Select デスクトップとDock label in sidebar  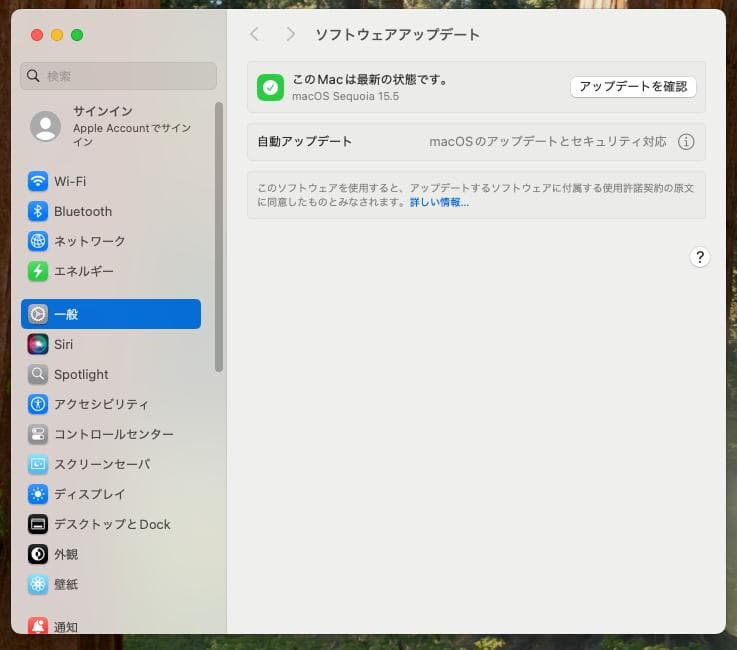click(112, 524)
